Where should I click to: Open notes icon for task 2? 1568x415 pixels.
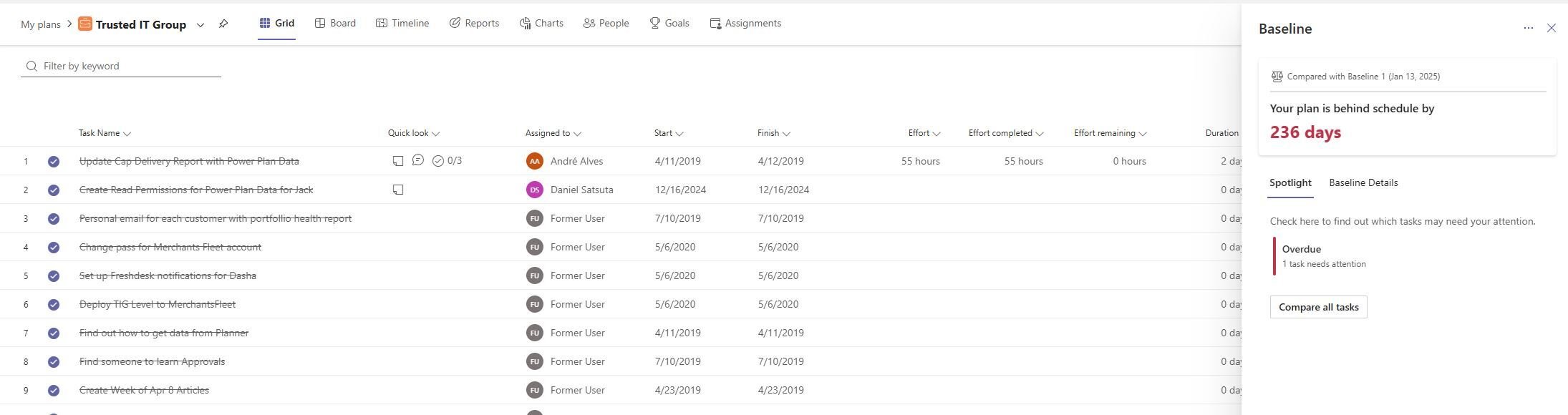tap(398, 190)
